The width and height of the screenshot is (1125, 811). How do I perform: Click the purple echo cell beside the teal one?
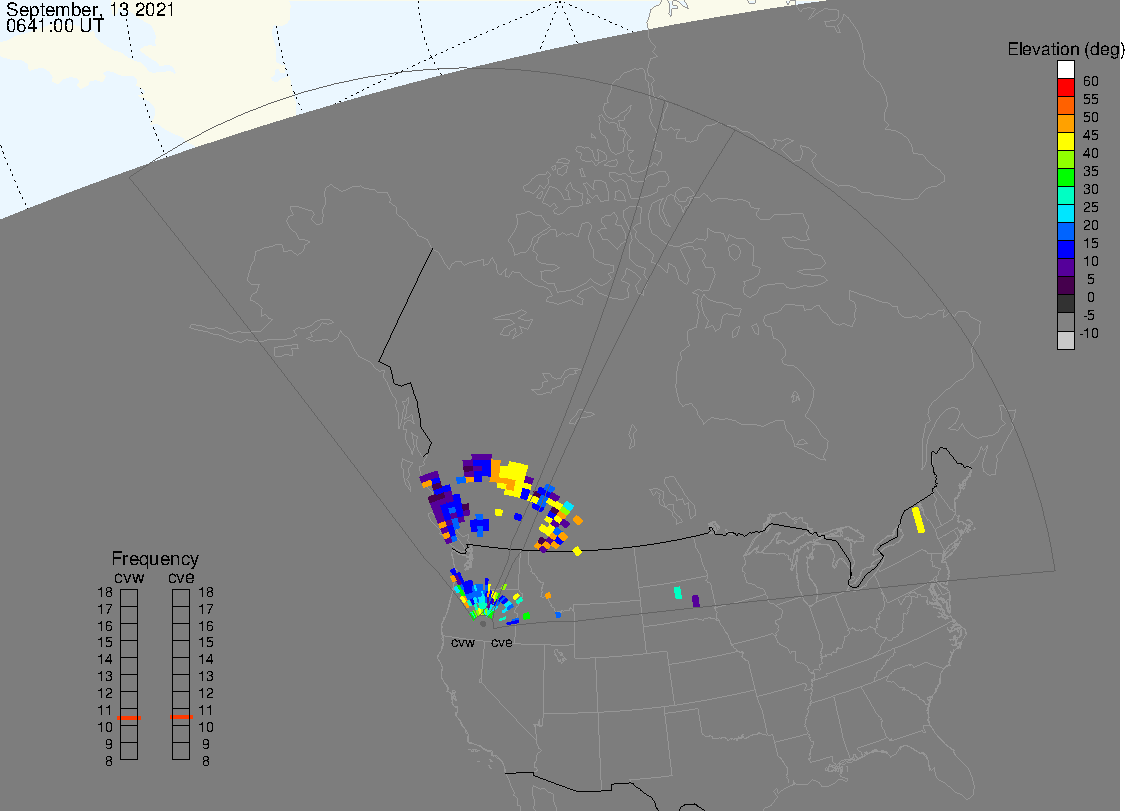(695, 601)
